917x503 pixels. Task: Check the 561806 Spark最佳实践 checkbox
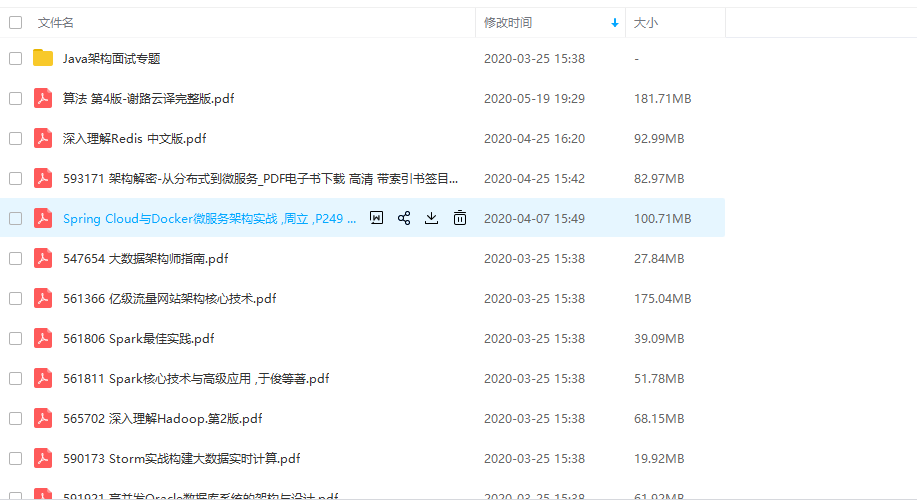click(x=16, y=339)
